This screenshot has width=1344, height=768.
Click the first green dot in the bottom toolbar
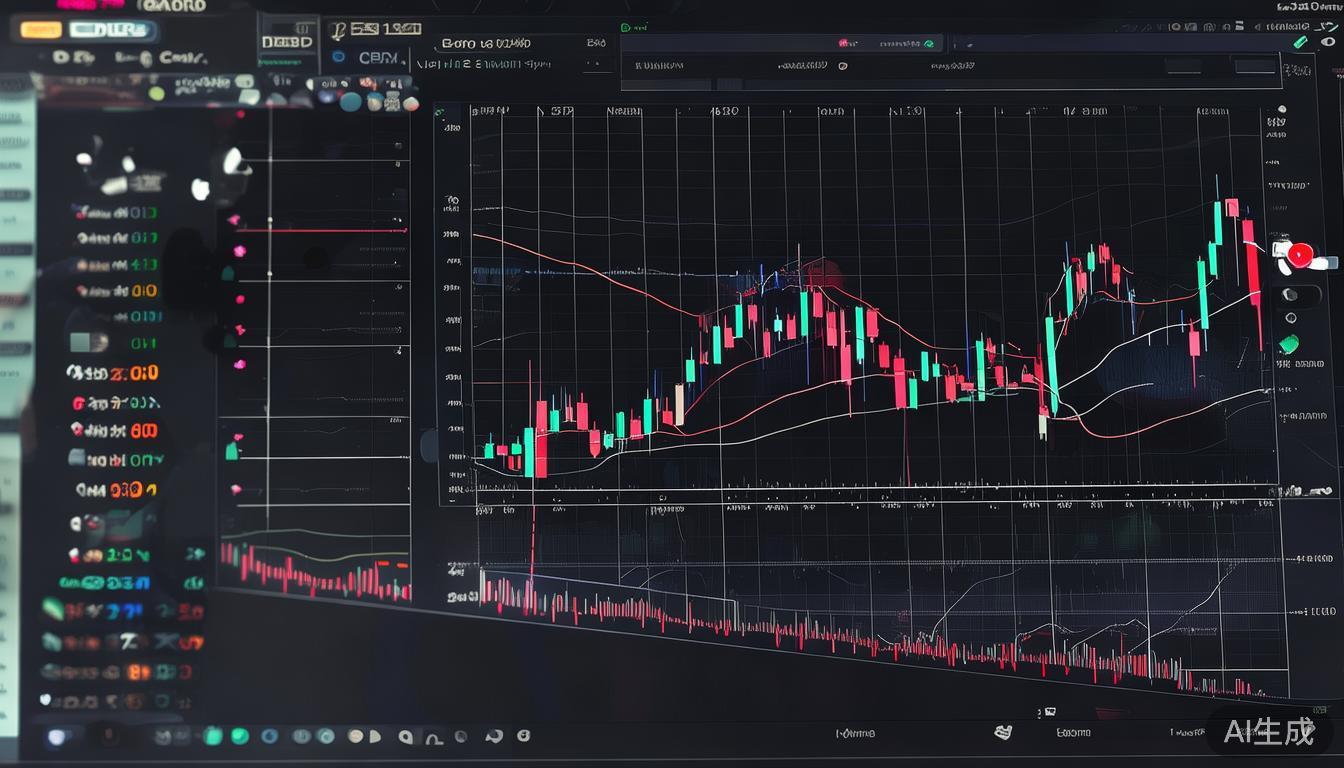pyautogui.click(x=212, y=736)
